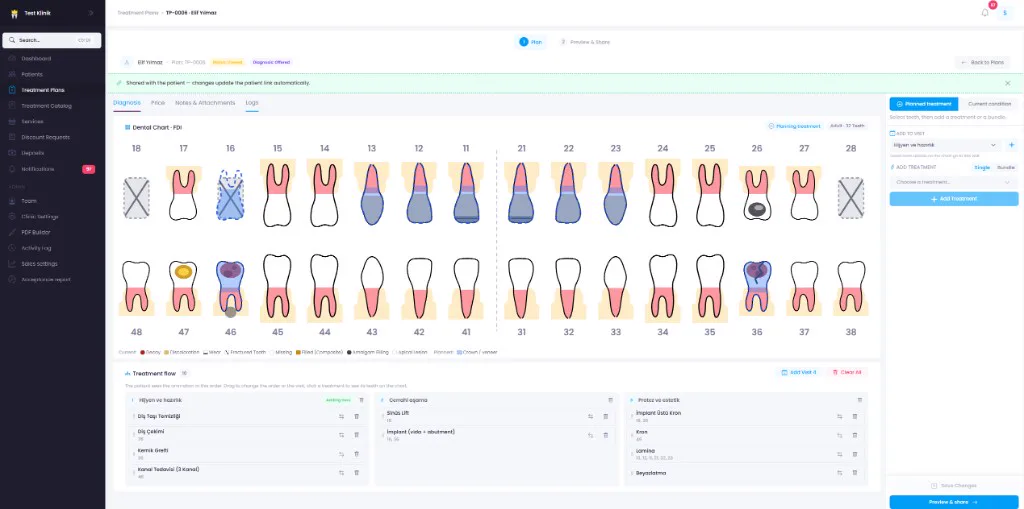Collapse the sidebar using the arrow icon
The width and height of the screenshot is (1024, 509).
tap(91, 13)
